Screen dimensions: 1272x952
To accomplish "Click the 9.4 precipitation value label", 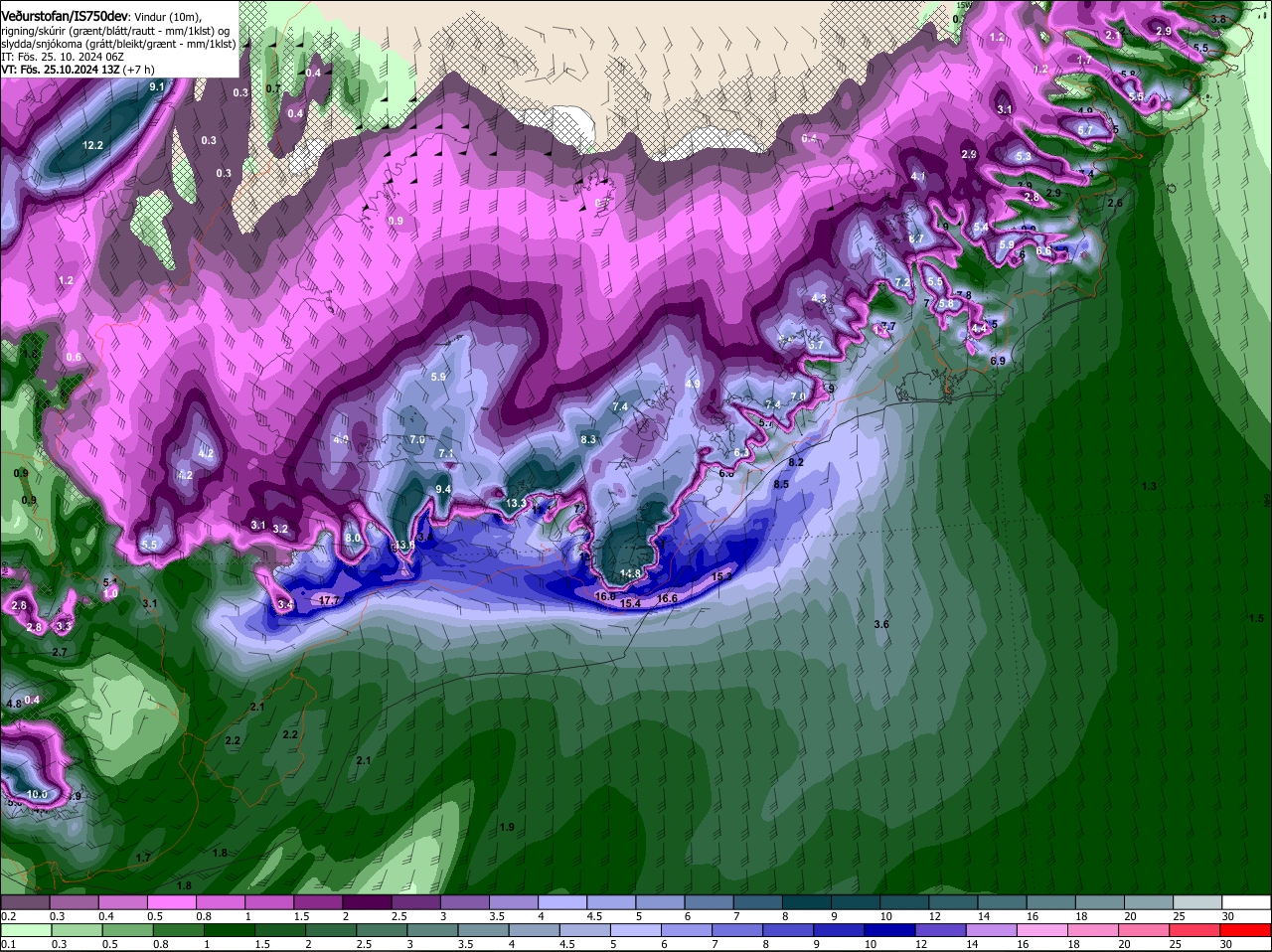I will coord(443,489).
